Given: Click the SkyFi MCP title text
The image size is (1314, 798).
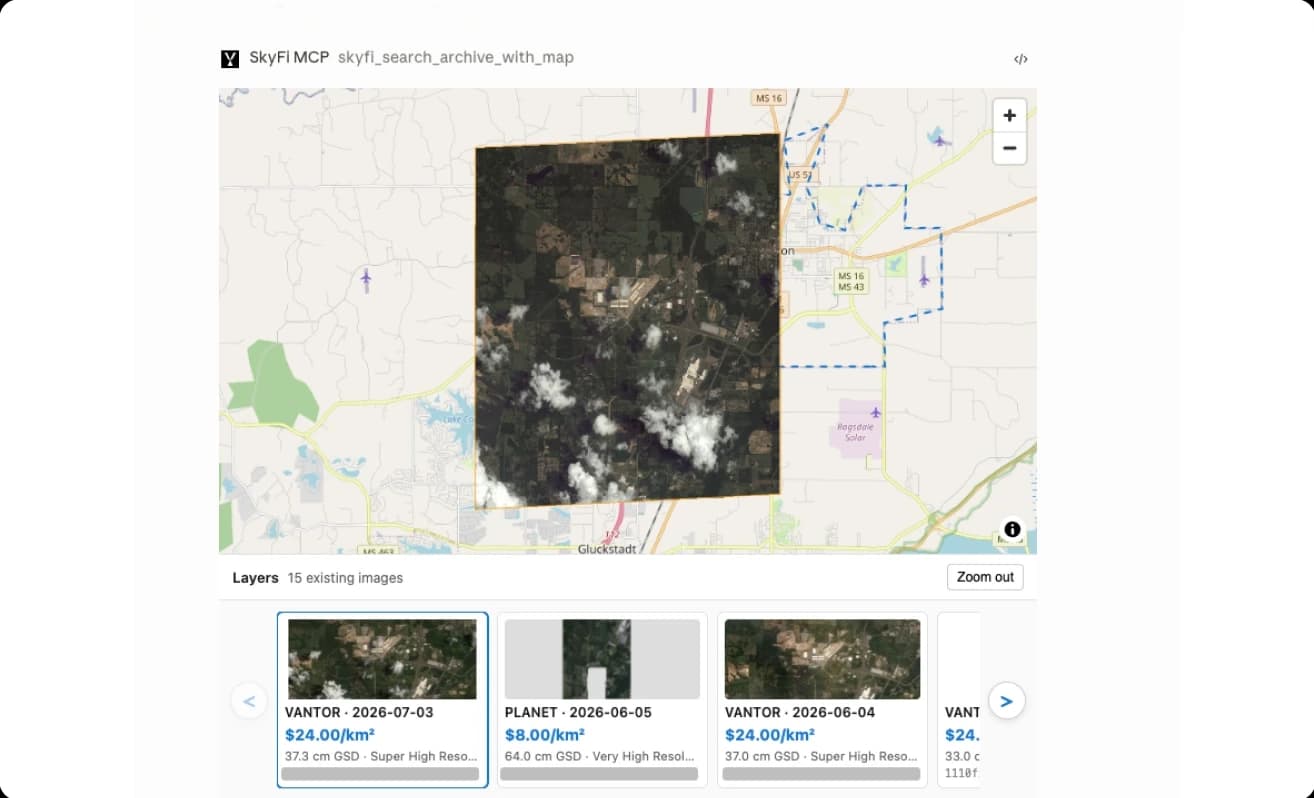Looking at the screenshot, I should click(x=289, y=57).
